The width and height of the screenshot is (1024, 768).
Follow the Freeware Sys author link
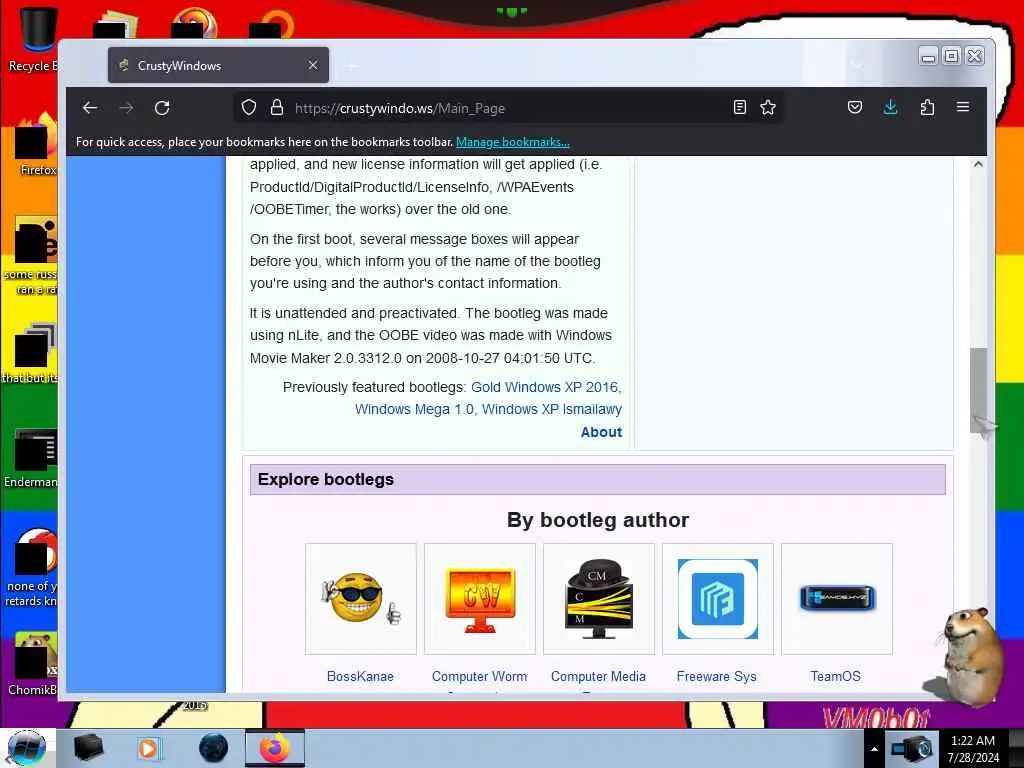point(716,677)
